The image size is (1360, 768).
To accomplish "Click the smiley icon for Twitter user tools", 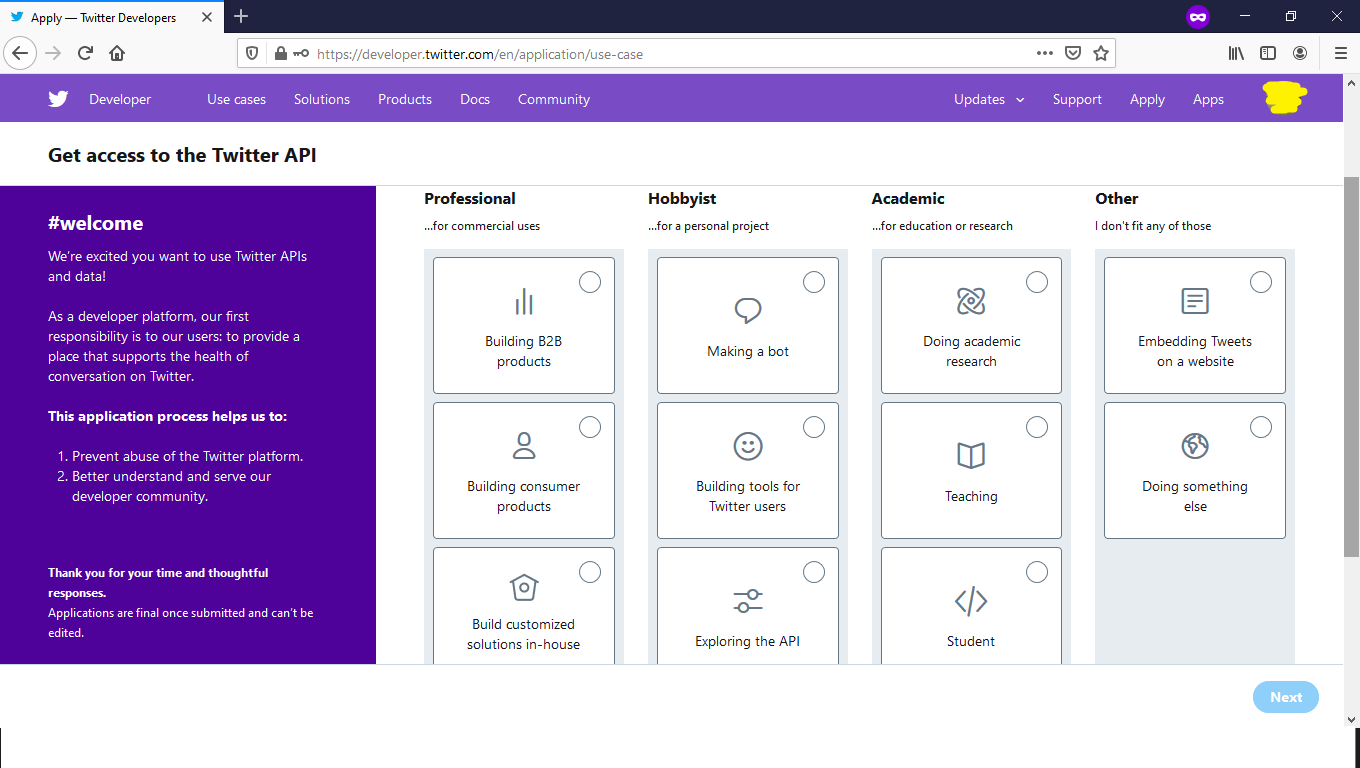I will coord(748,446).
